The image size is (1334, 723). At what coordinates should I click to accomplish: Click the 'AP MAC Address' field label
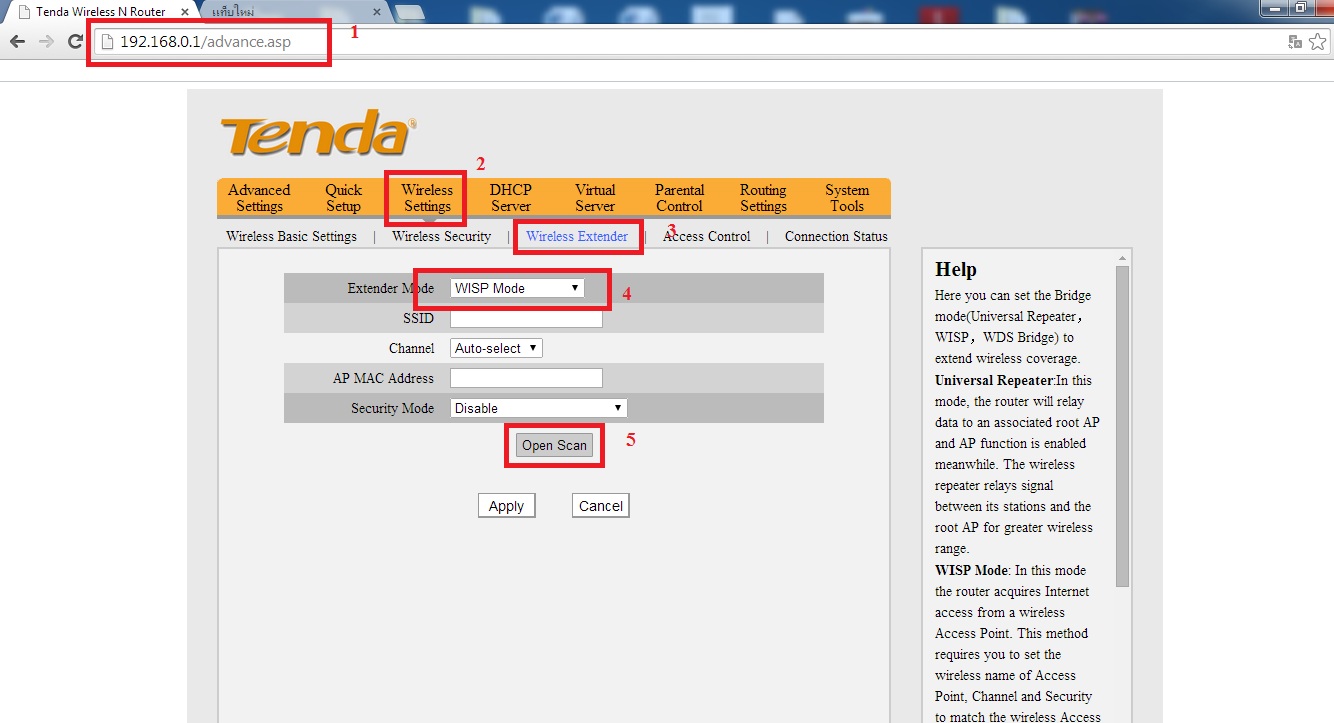click(x=384, y=378)
